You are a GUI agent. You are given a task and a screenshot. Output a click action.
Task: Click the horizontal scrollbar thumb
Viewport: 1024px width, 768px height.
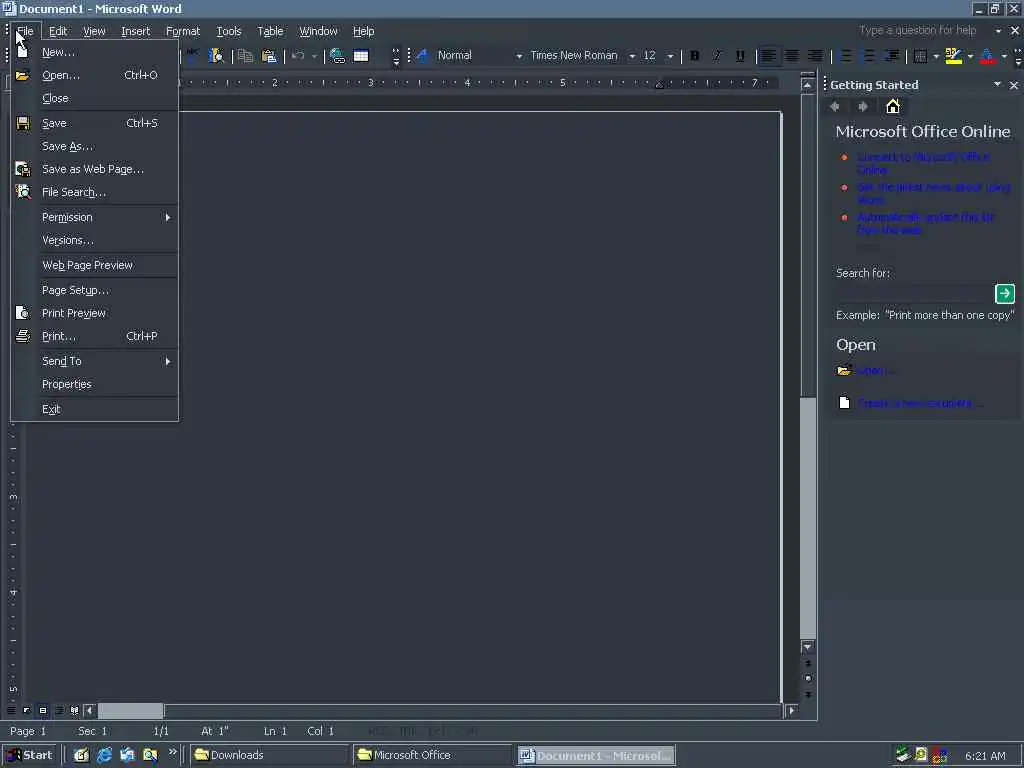click(131, 711)
